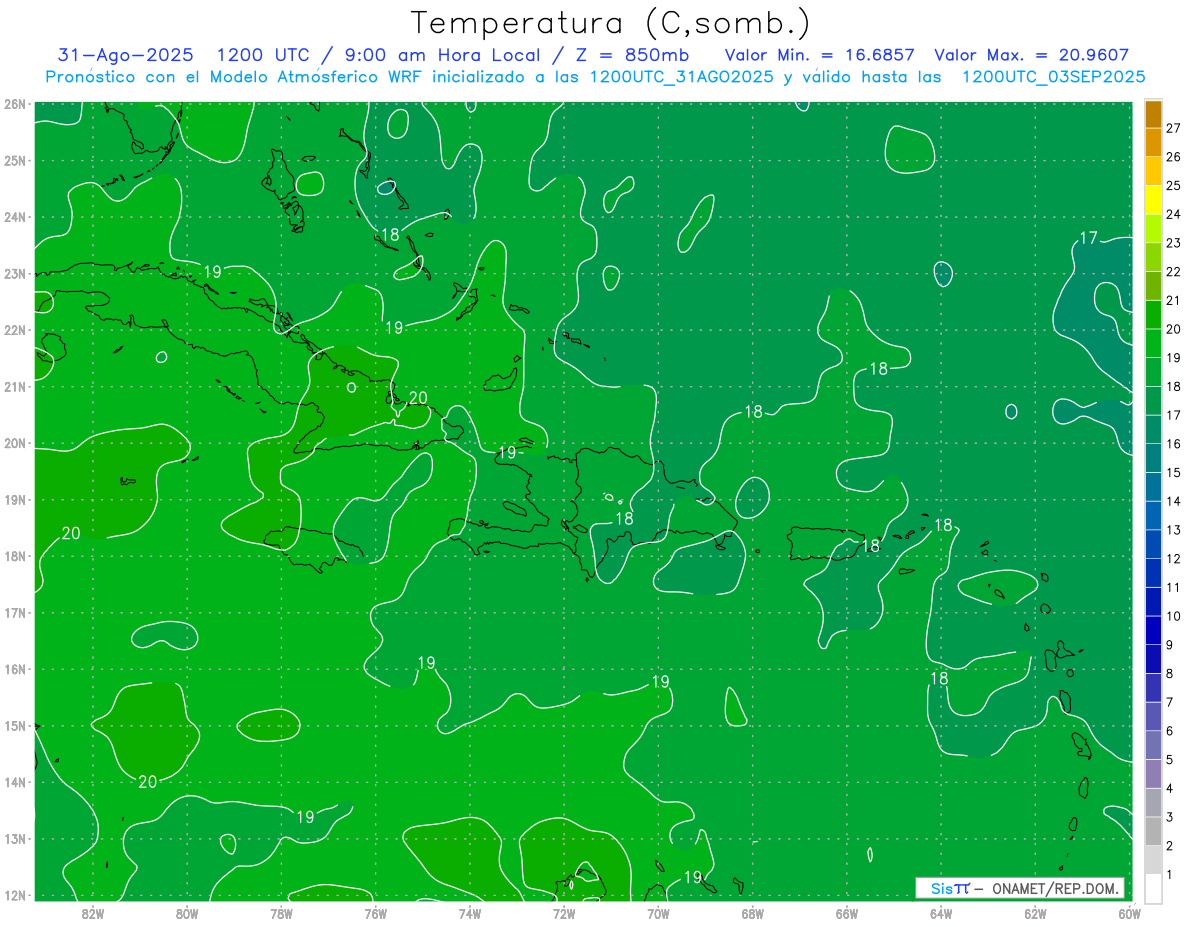1200x927 pixels.
Task: Click the dark blue color-scale swatch above label 10
Action: [x=1153, y=601]
